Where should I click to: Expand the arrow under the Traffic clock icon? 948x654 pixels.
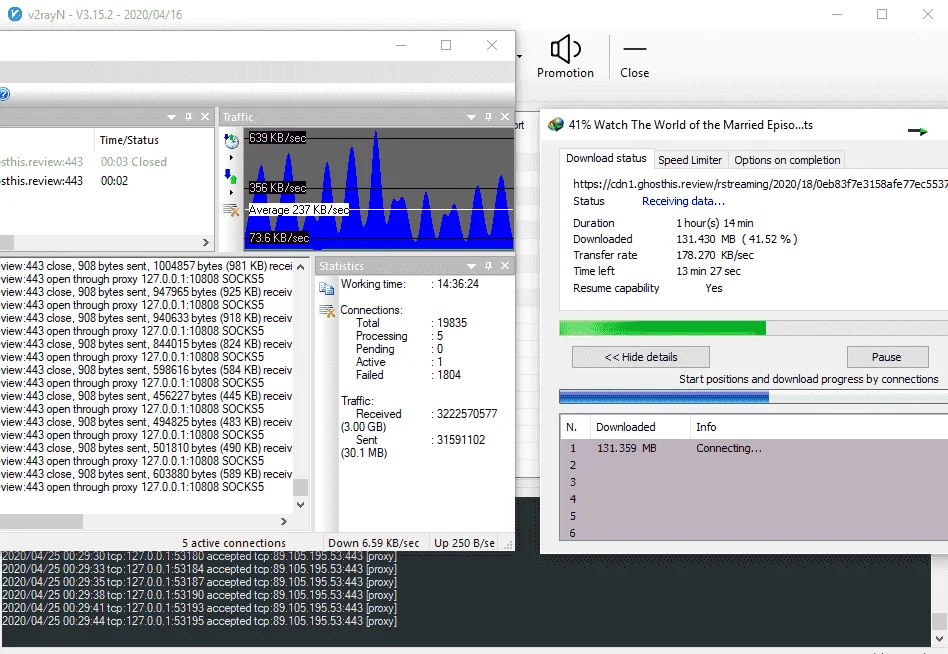point(231,158)
